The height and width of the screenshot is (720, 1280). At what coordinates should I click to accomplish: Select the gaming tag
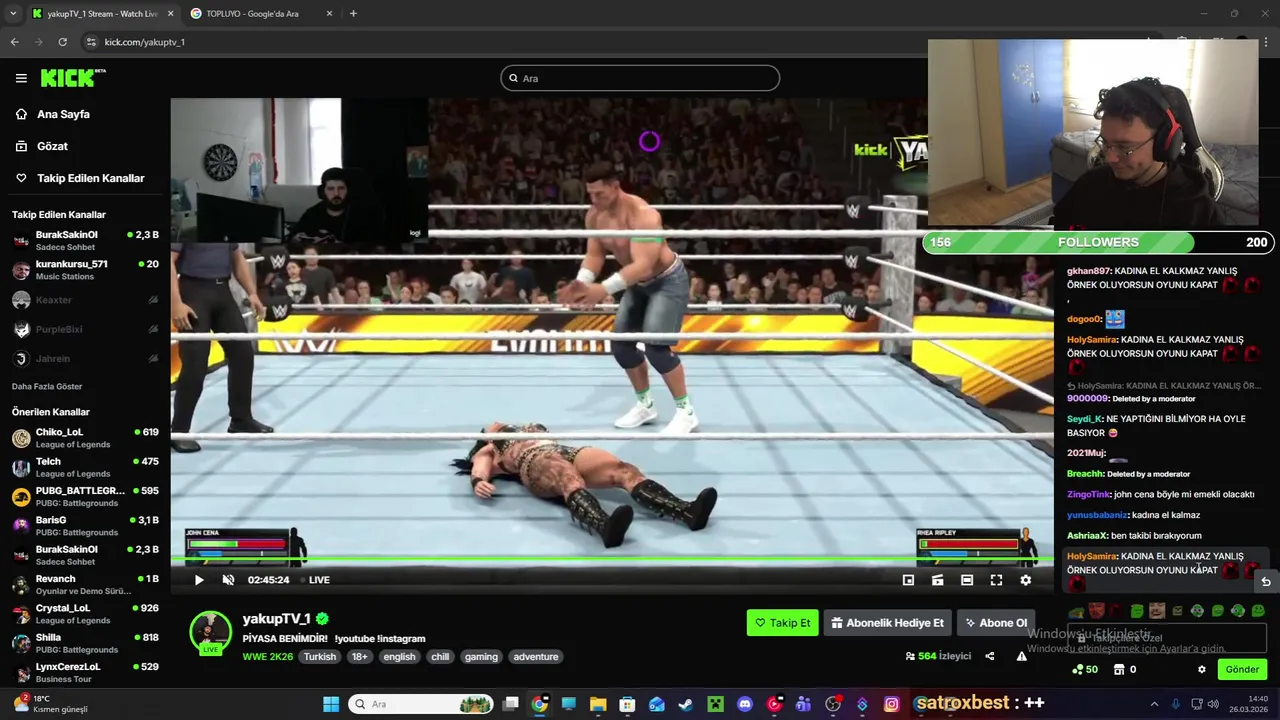tap(481, 657)
